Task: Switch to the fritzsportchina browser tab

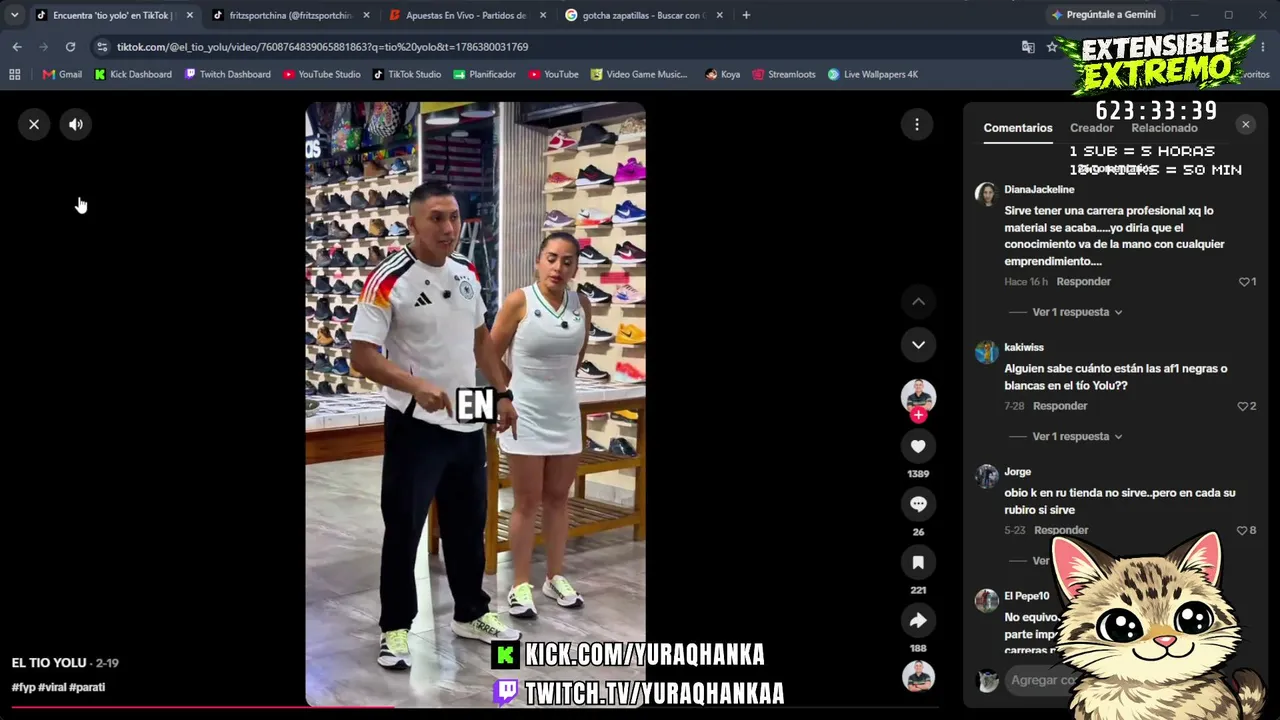Action: pos(291,15)
